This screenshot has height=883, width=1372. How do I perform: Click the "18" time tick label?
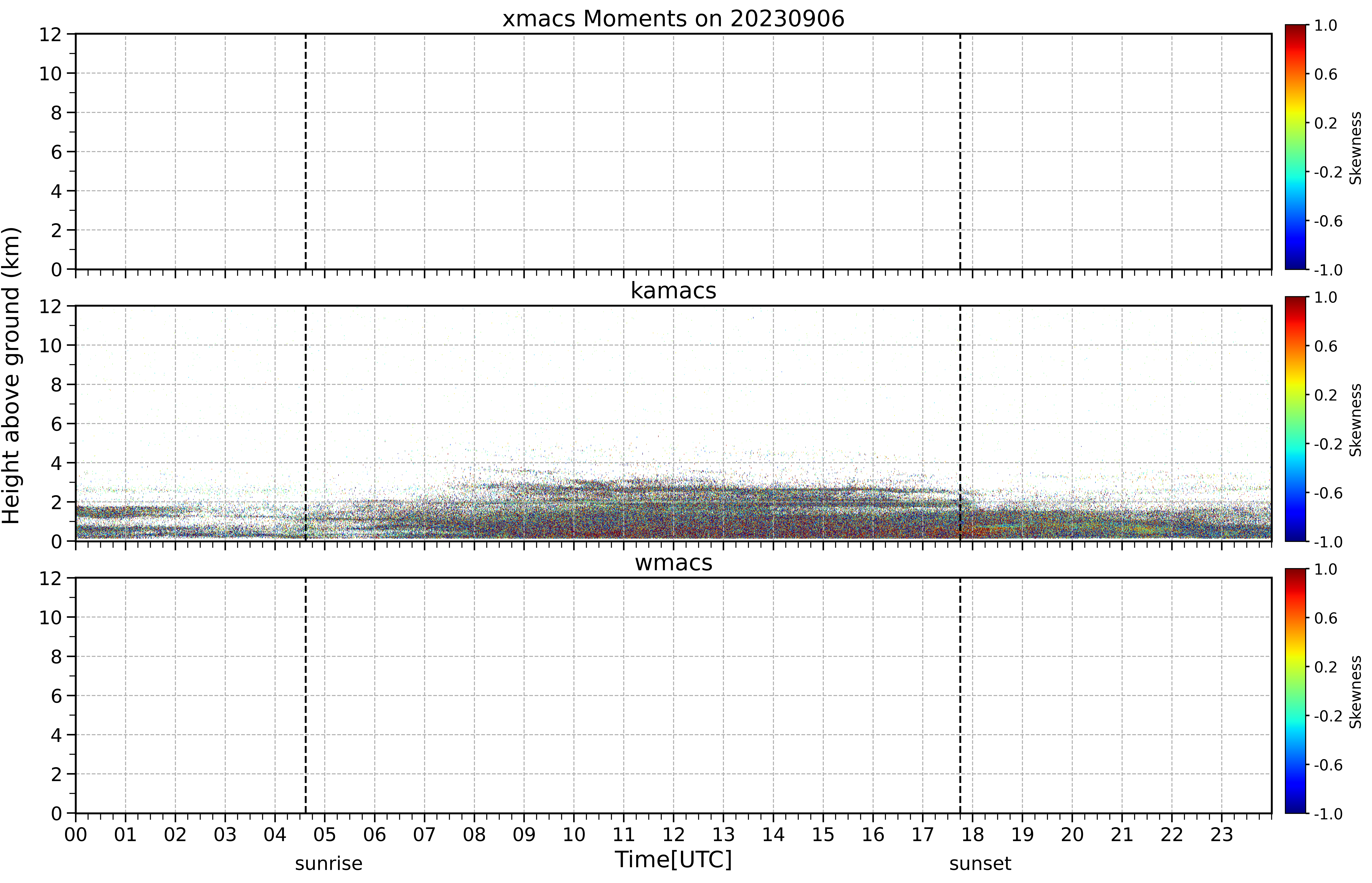[x=973, y=835]
